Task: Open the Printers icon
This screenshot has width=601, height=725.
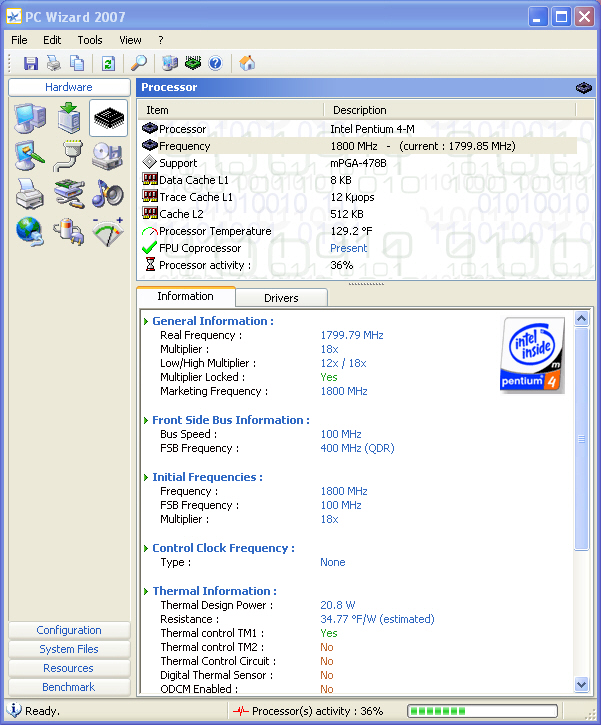Action: [x=30, y=193]
